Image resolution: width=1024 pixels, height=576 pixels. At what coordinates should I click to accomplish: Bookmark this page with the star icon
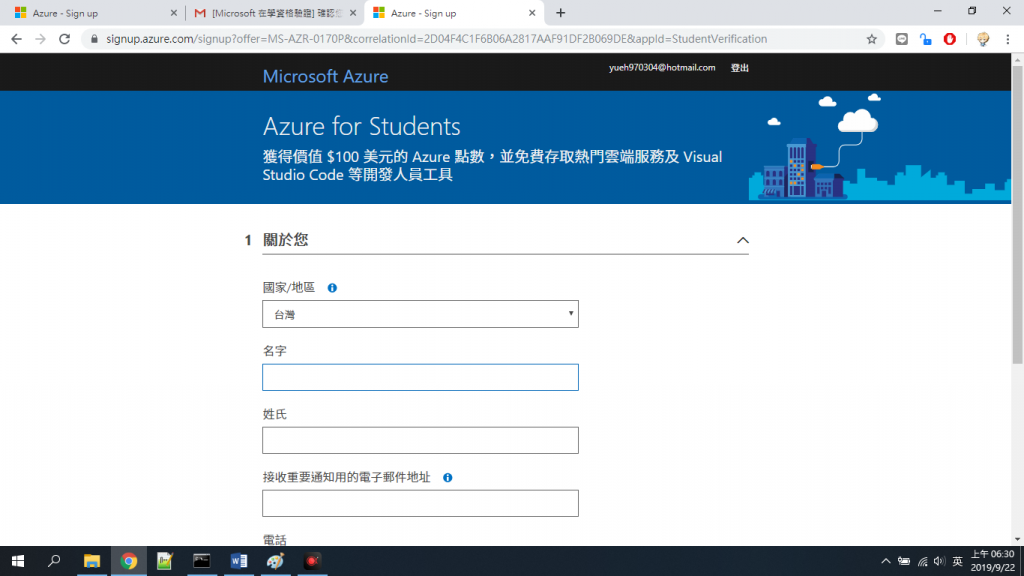click(871, 39)
